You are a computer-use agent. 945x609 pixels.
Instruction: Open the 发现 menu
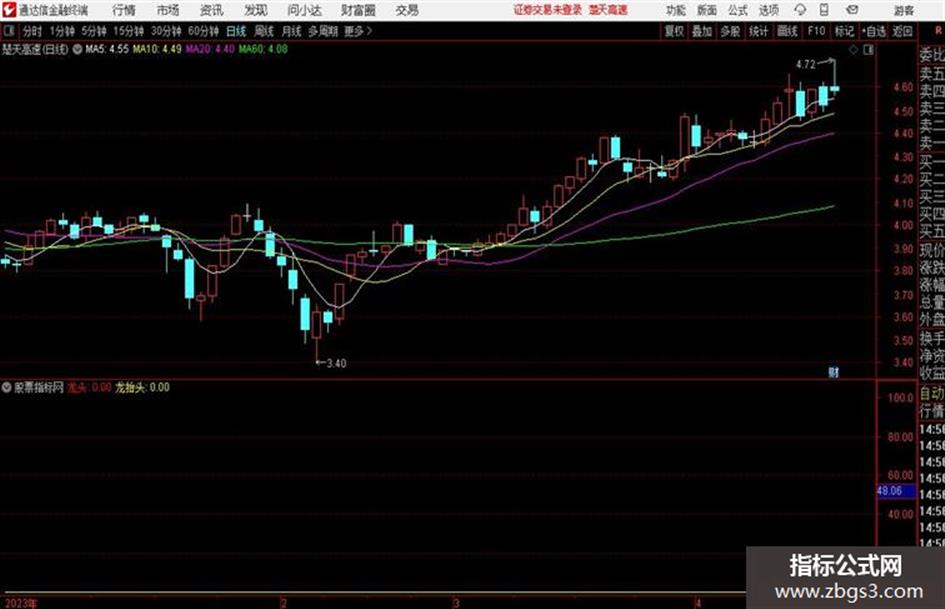click(x=256, y=10)
